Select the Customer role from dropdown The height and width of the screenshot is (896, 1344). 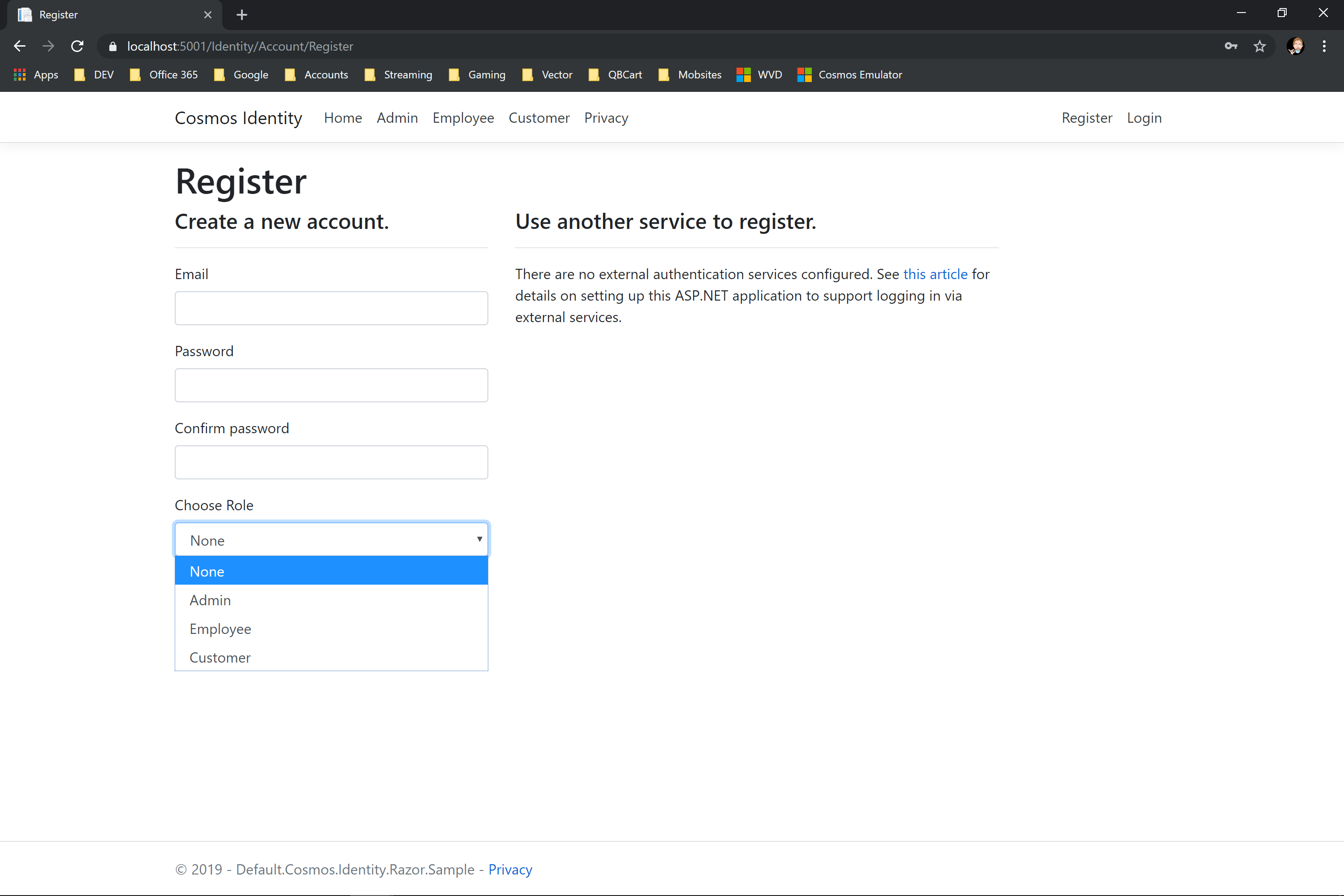click(x=220, y=657)
